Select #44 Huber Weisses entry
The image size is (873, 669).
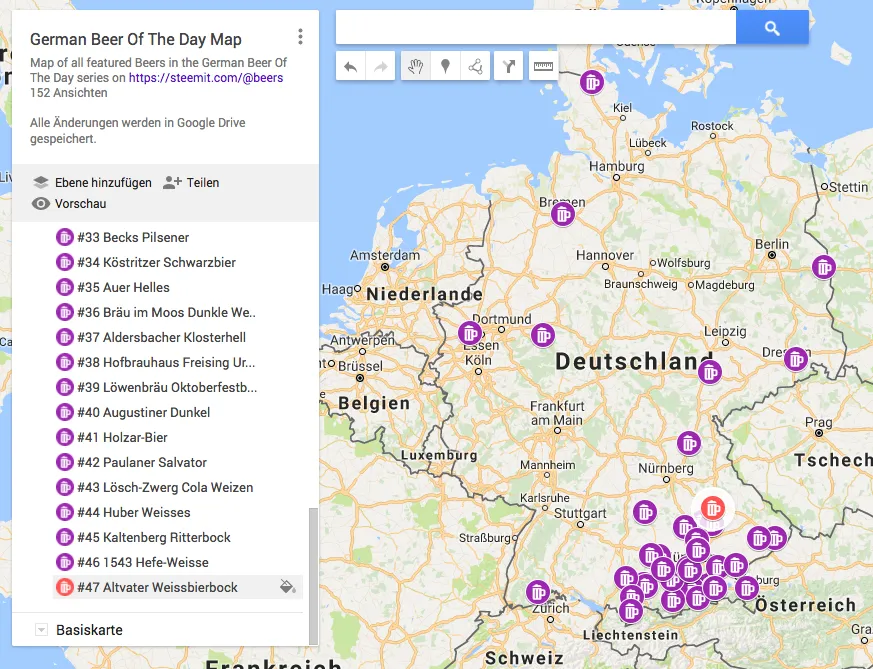point(134,513)
